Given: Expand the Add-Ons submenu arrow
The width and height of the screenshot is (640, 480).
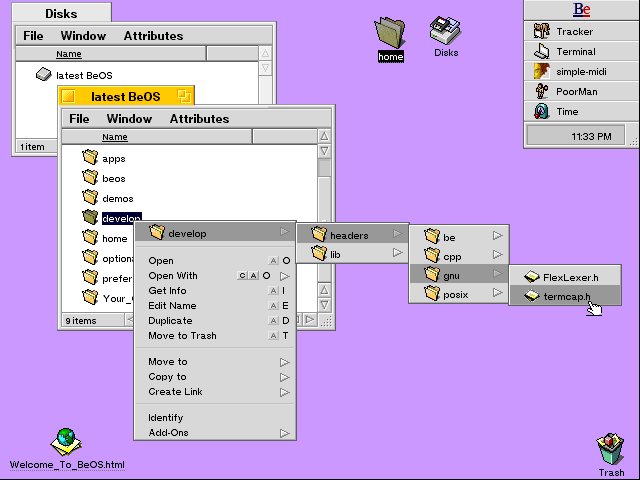Looking at the screenshot, I should (x=284, y=433).
